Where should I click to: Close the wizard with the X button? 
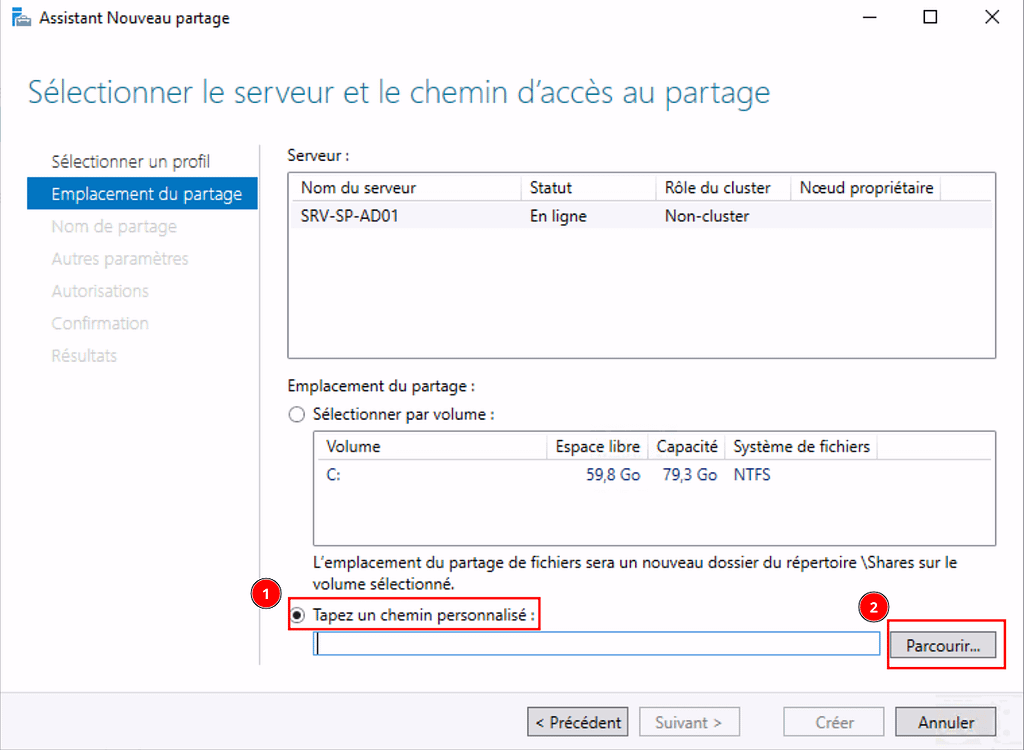[x=991, y=18]
